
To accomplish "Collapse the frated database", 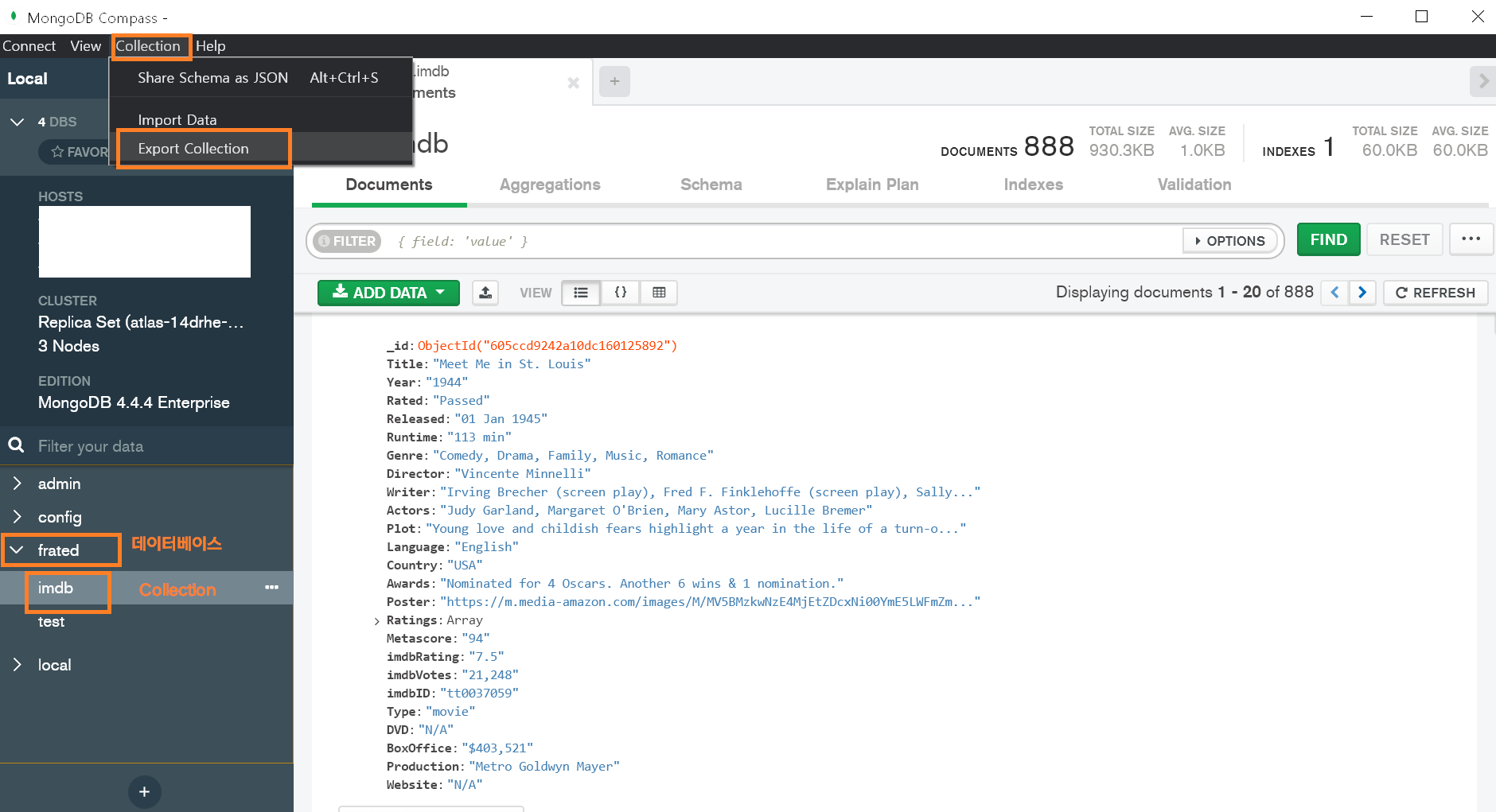I will coord(17,550).
